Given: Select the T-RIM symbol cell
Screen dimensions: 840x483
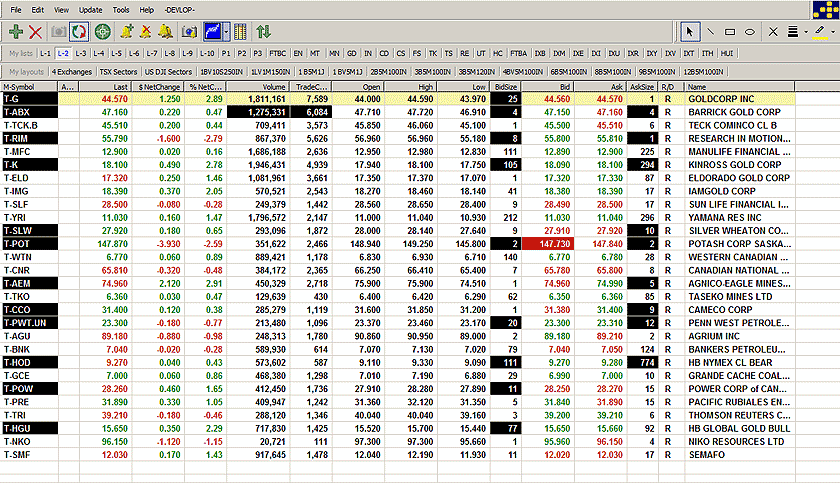Looking at the screenshot, I should click(29, 138).
